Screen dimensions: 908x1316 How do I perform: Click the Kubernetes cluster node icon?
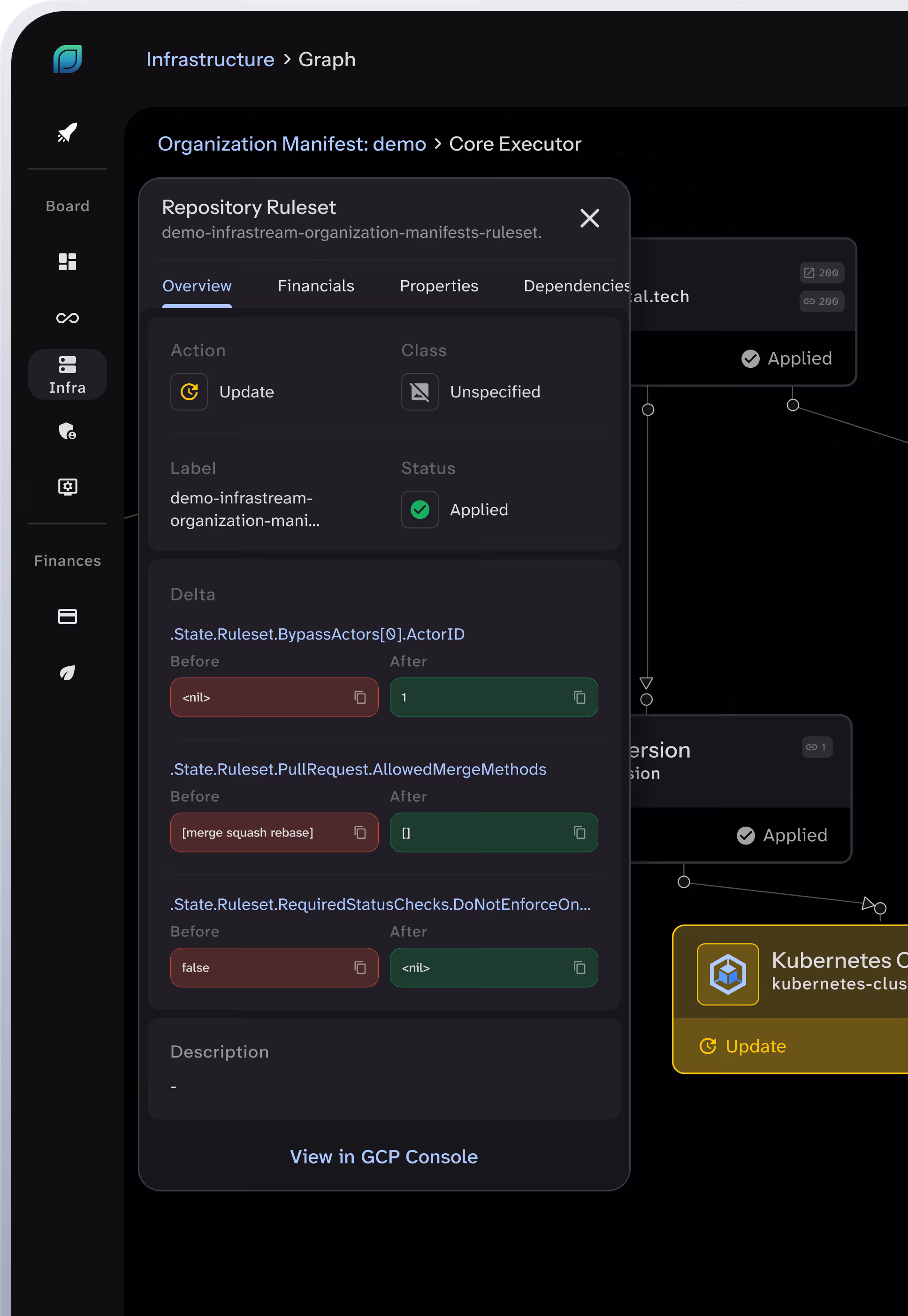click(728, 974)
